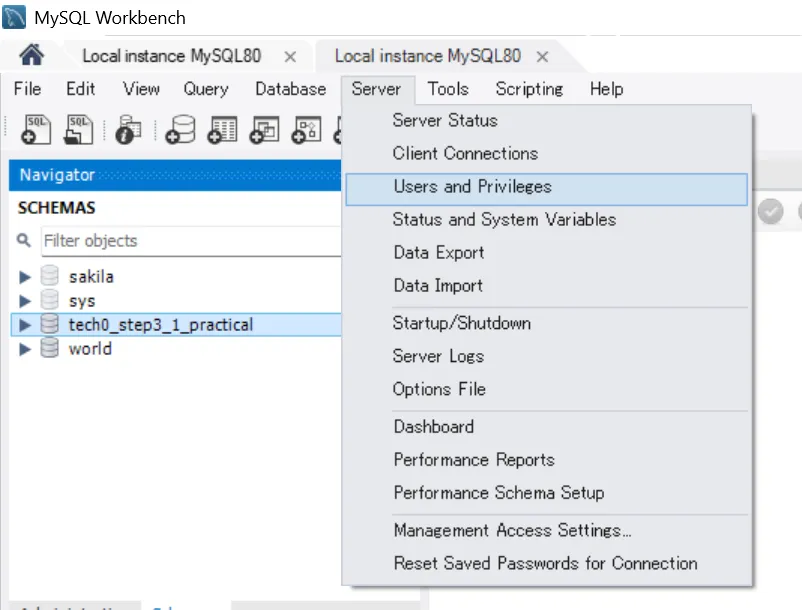Open the View menu

click(141, 89)
